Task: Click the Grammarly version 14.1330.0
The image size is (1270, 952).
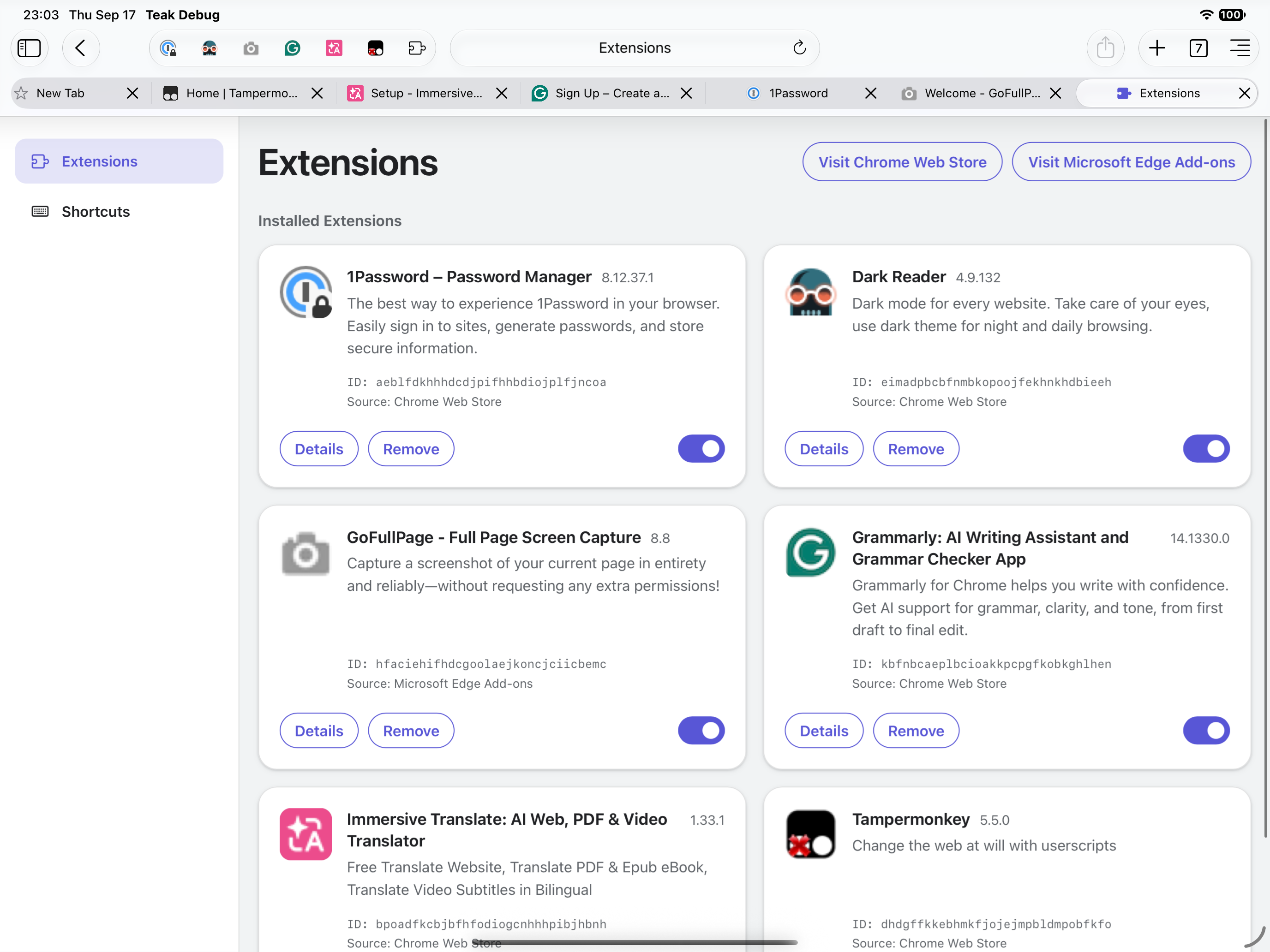Action: 1200,538
